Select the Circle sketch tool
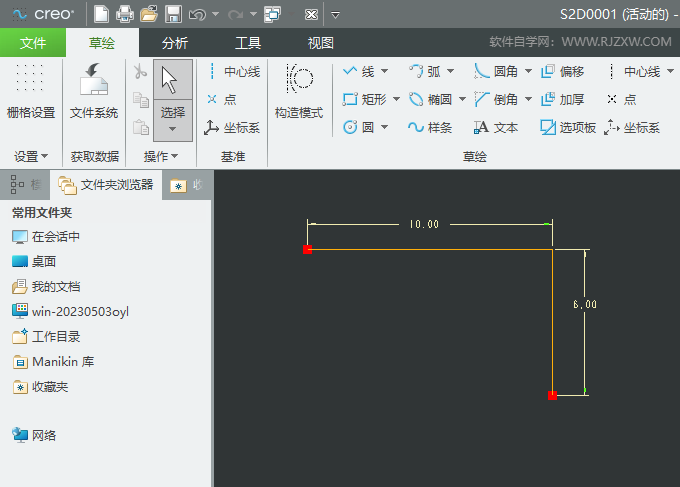This screenshot has width=680, height=487. pos(359,127)
